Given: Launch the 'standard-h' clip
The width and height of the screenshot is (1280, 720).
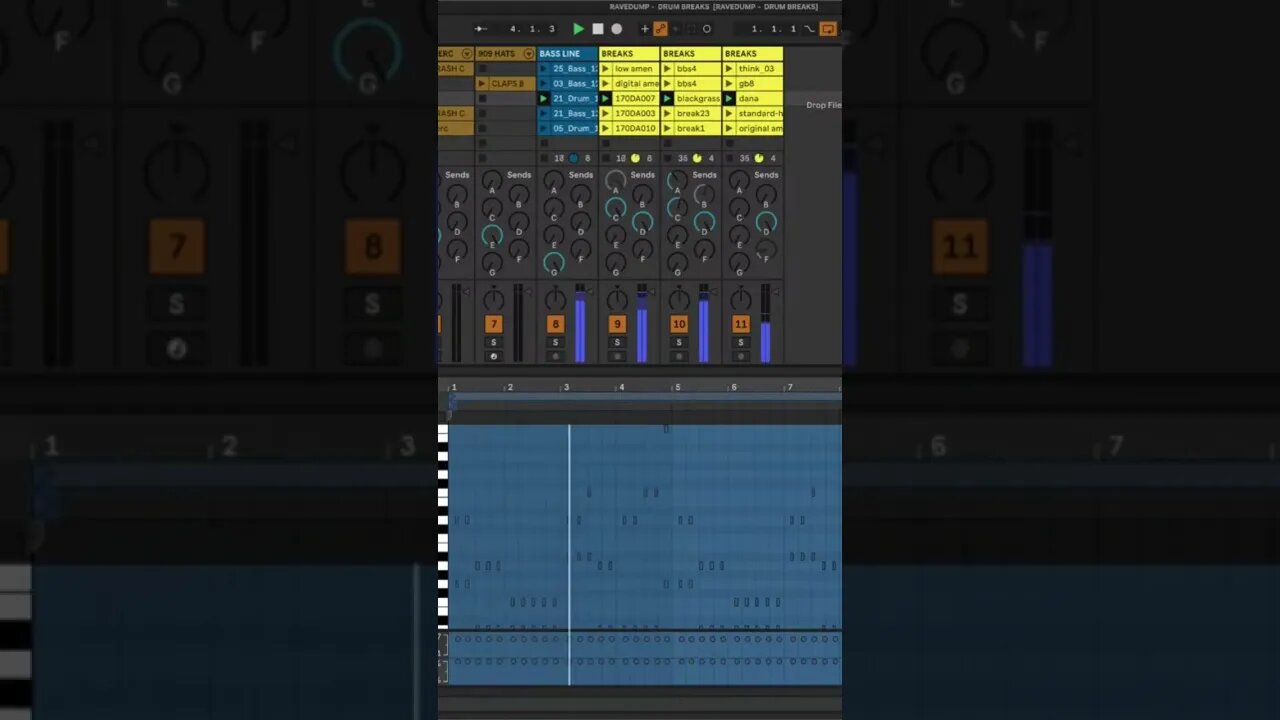Looking at the screenshot, I should [729, 114].
